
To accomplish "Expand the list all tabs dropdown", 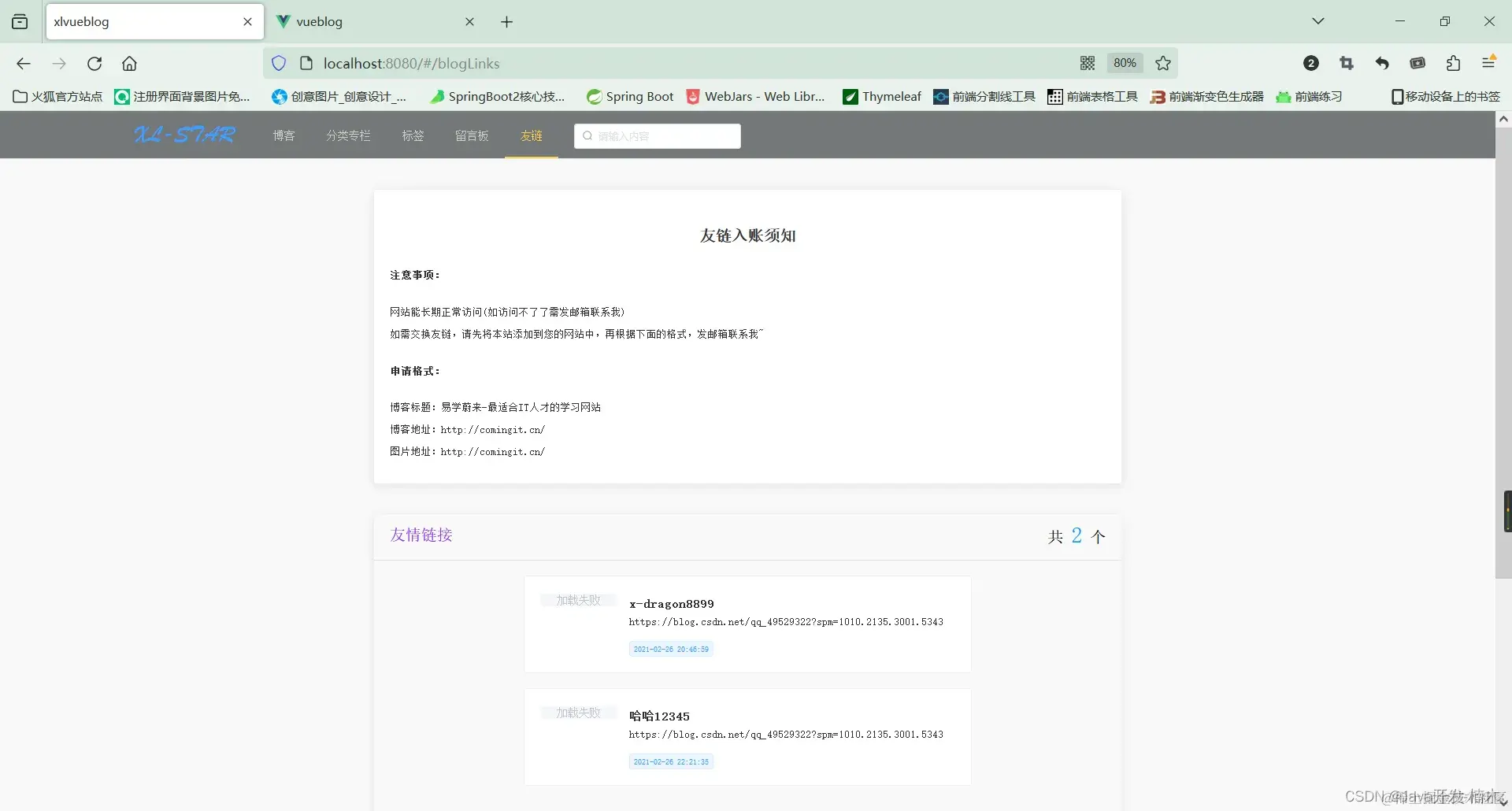I will (x=1318, y=21).
